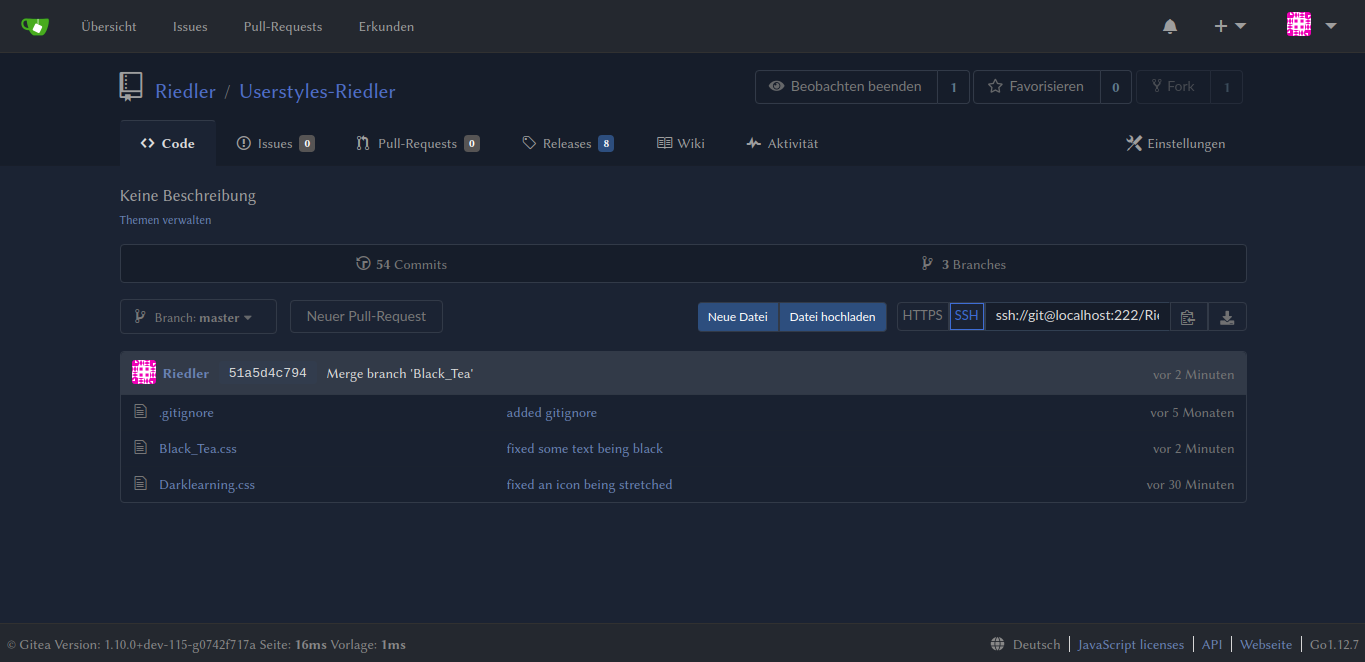Click the Neuer Pull-Request button

point(366,317)
